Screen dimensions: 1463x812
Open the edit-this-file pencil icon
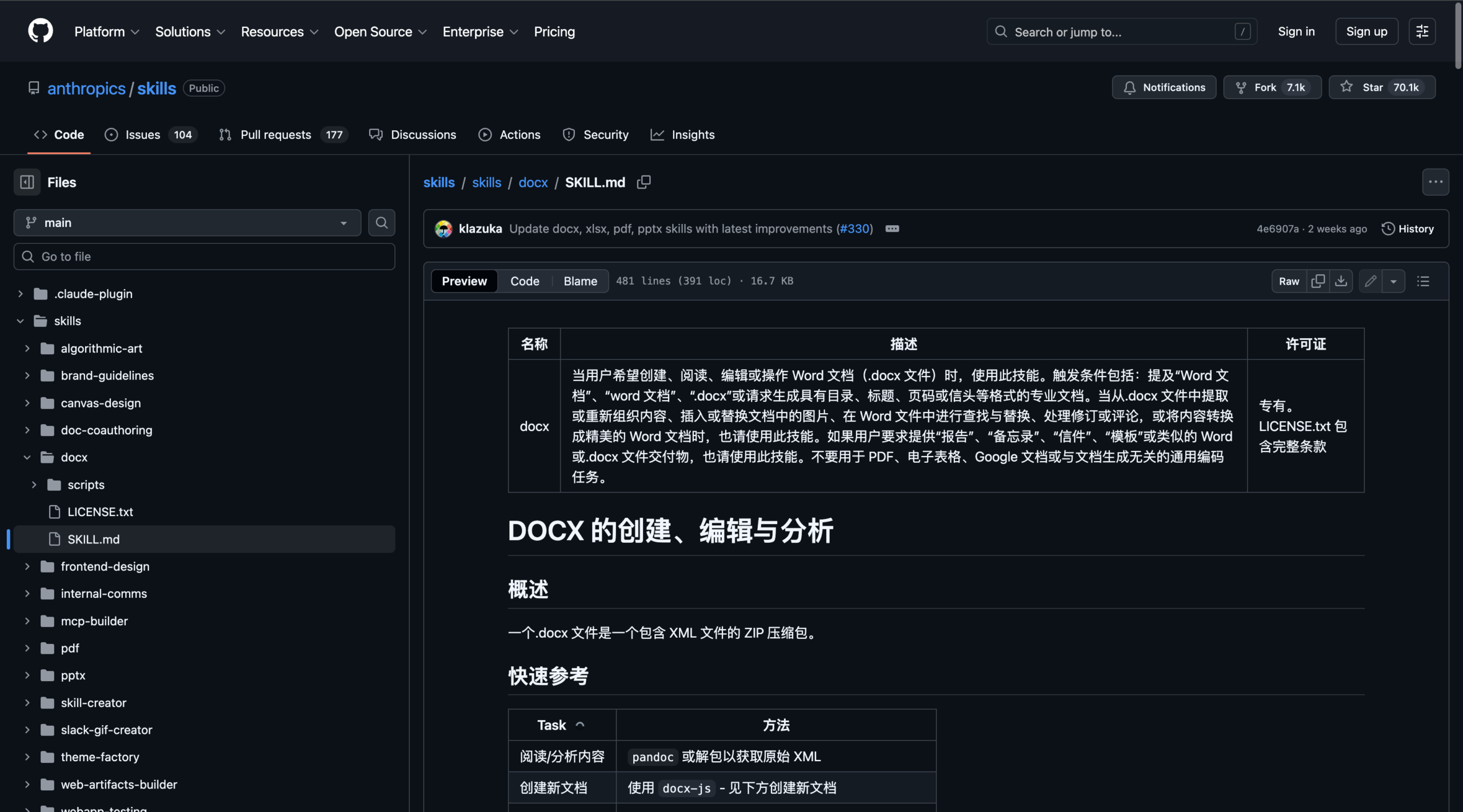pyautogui.click(x=1369, y=281)
